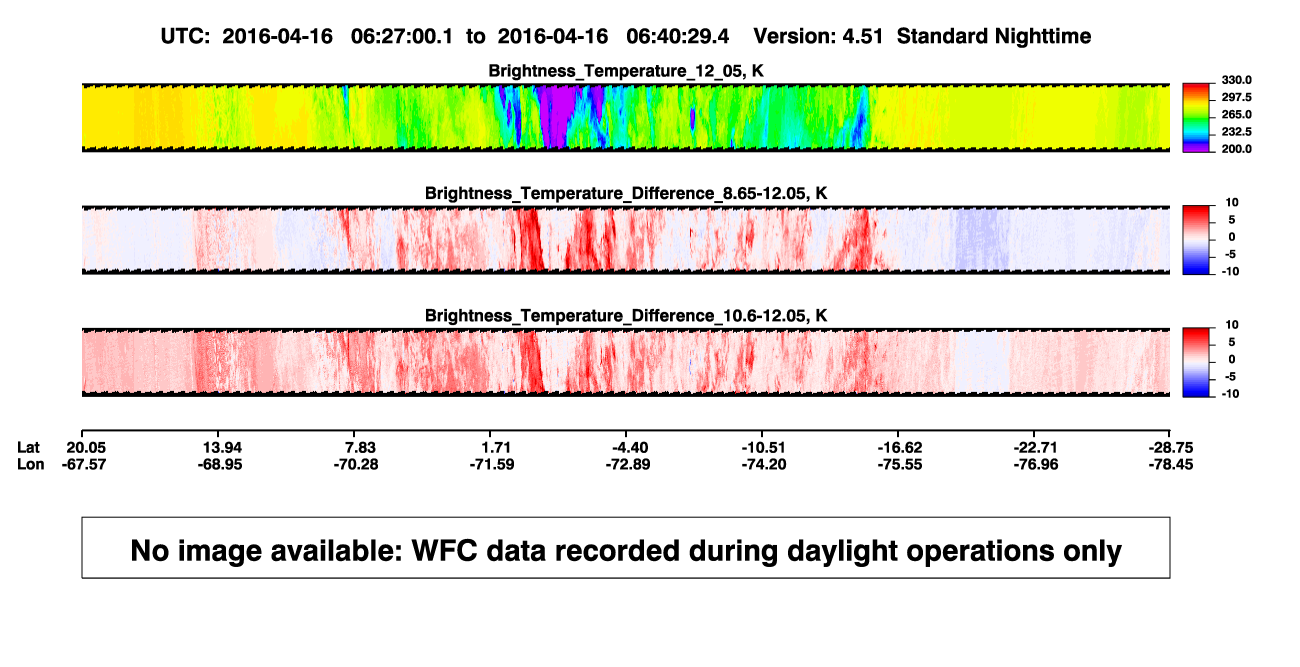Viewport: 1300px width, 667px height.
Task: Click latitude tick value -10.51
Action: 762,447
